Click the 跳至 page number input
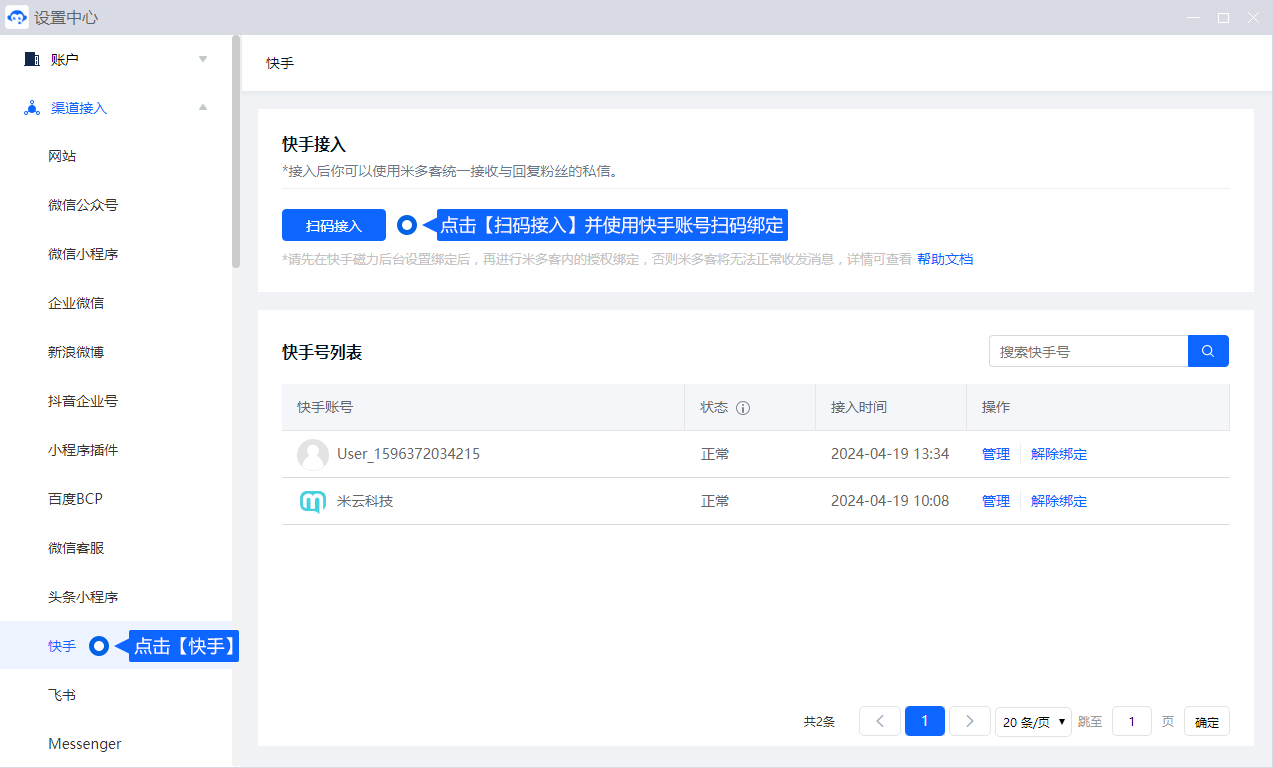The width and height of the screenshot is (1273, 768). click(1132, 722)
